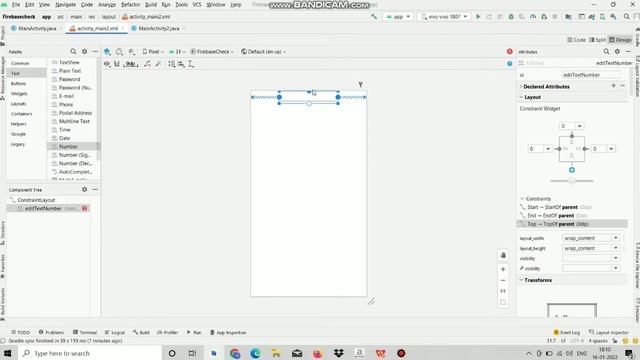This screenshot has height=360, width=640.
Task: Open the vivo device selector dropdown
Action: point(444,17)
